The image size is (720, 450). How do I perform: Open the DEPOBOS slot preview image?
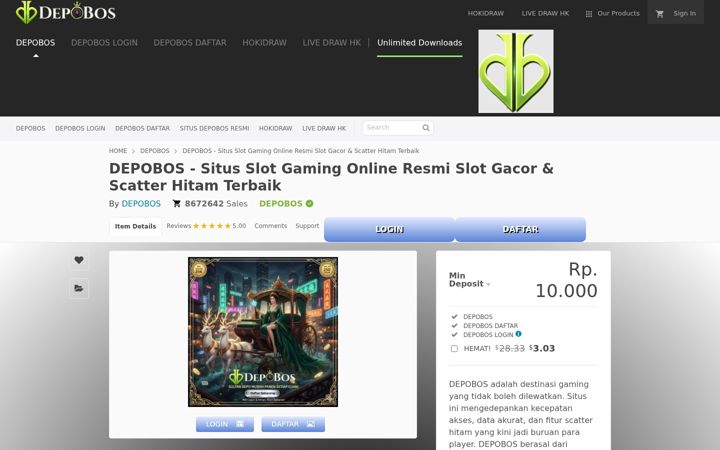[263, 332]
